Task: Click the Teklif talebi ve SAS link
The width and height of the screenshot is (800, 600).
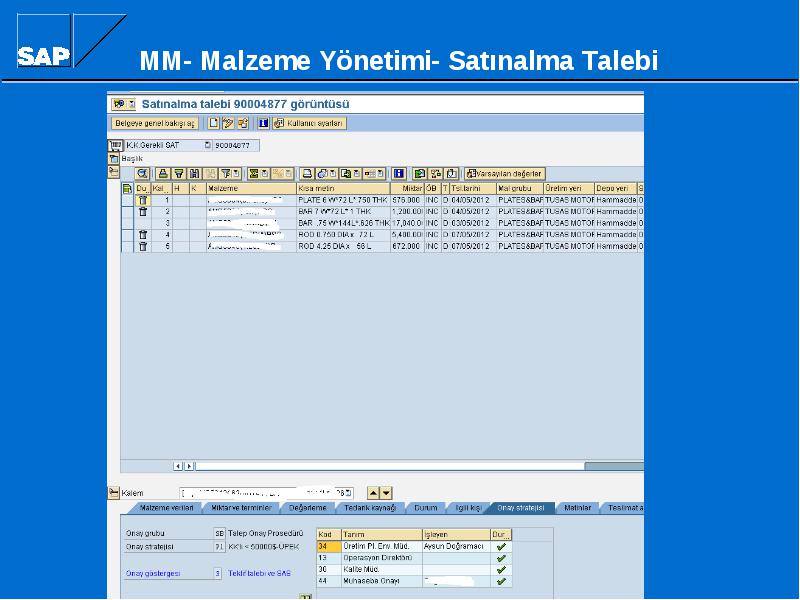Action: point(259,573)
